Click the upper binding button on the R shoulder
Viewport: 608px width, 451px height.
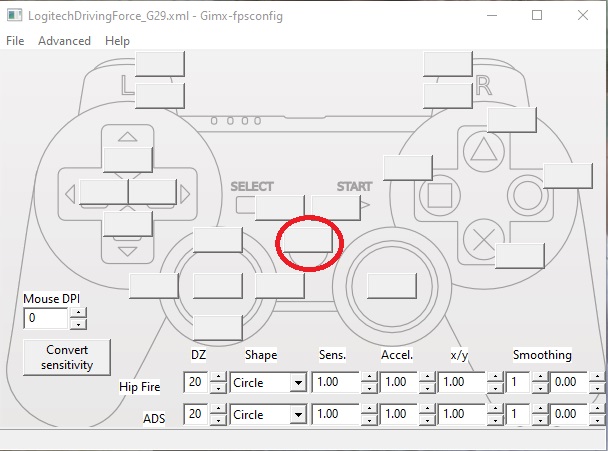click(x=448, y=64)
